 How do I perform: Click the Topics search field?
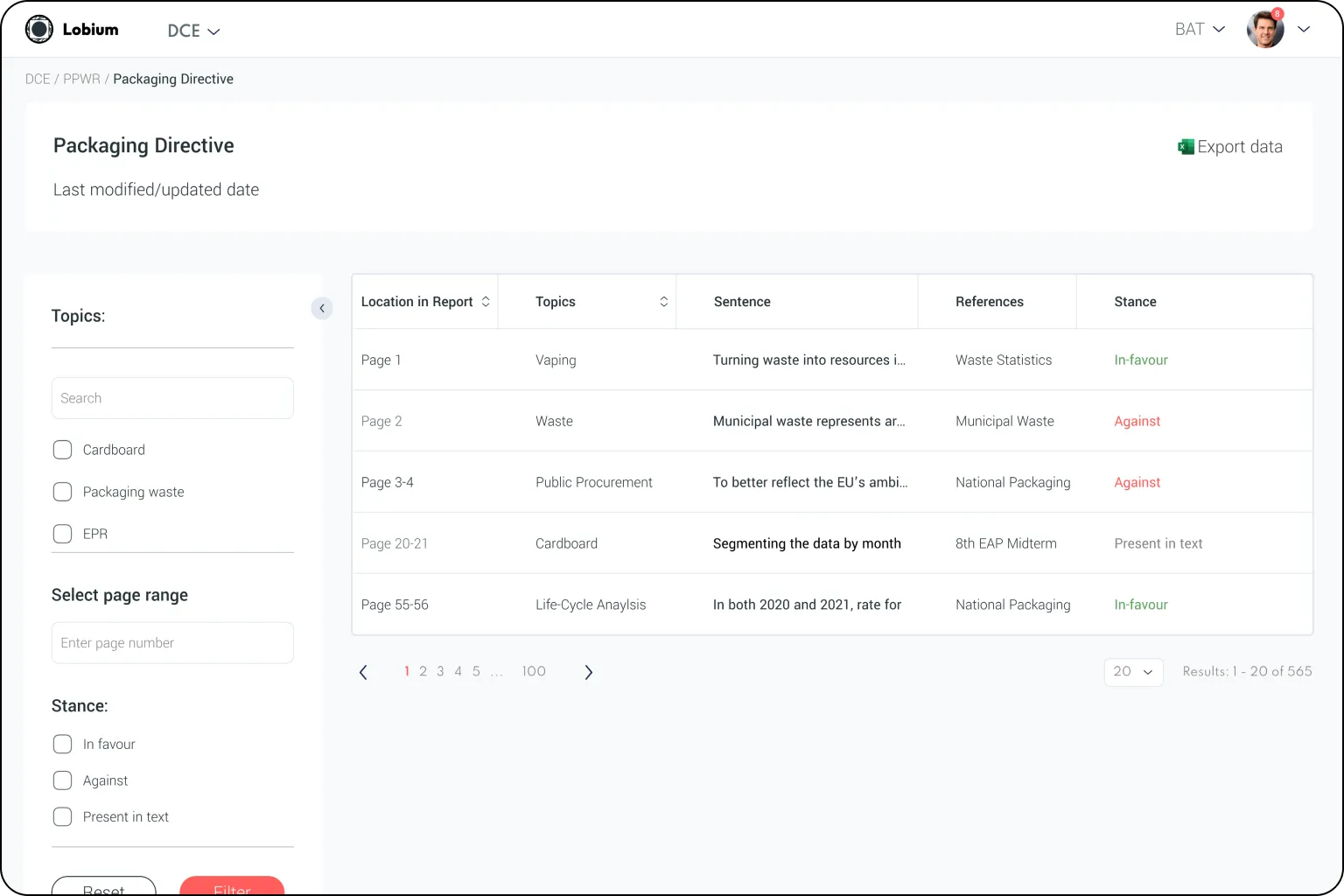[172, 398]
